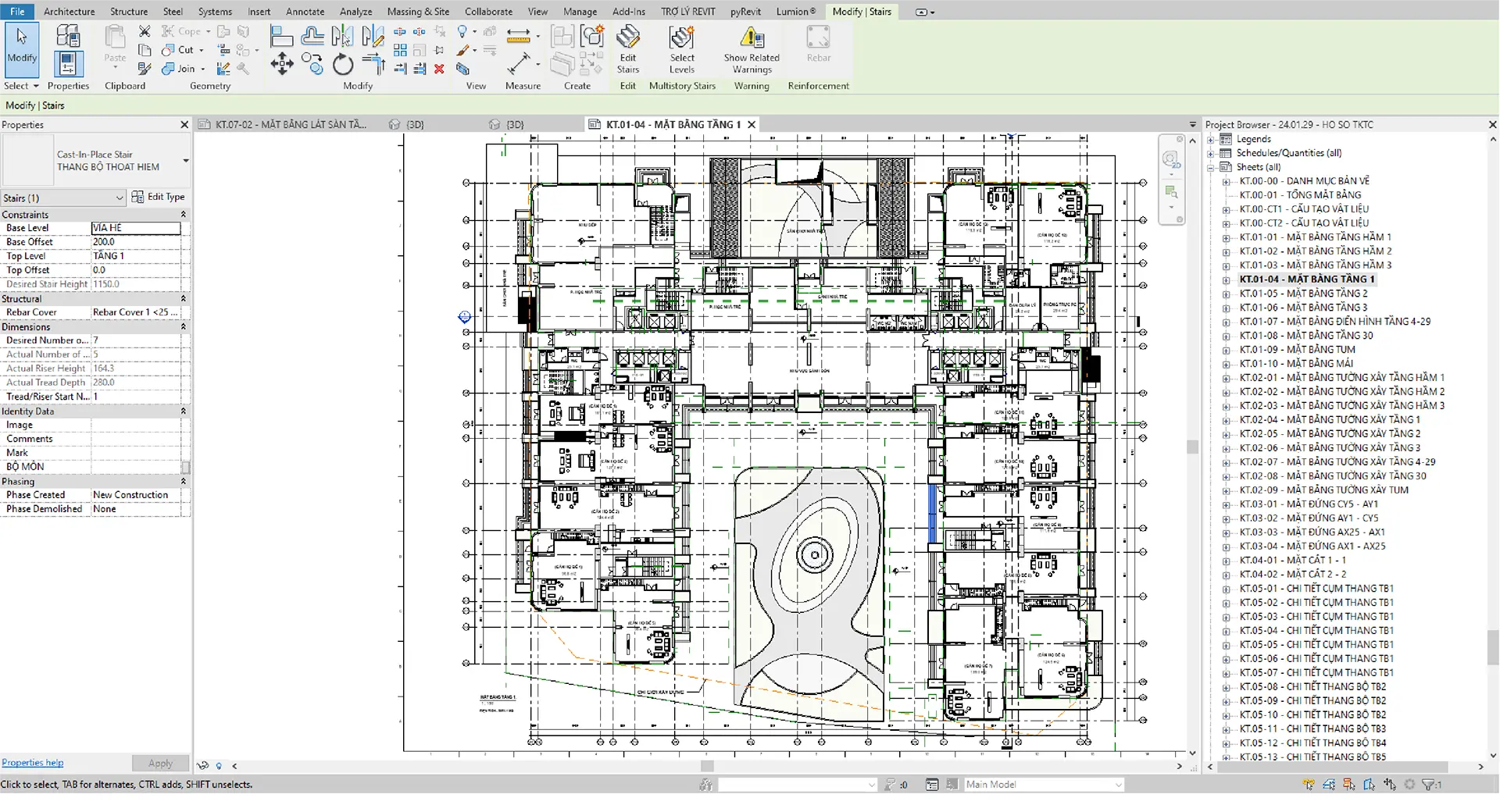The image size is (1500, 812).
Task: Toggle Select Elements by Face option
Action: [x=1369, y=785]
